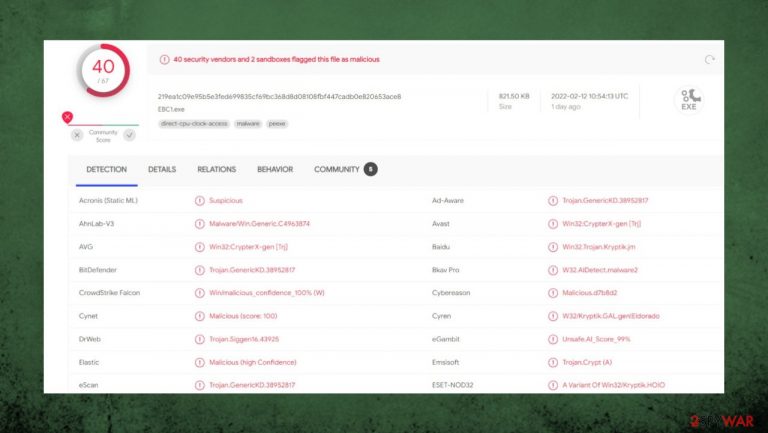Screen dimensions: 768x433
Task: Switch to the DETAILS tab
Action: tap(162, 169)
